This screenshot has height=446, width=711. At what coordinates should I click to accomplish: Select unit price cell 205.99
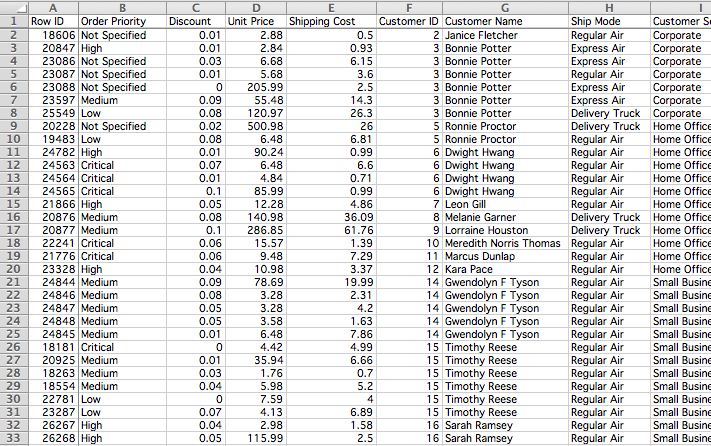click(256, 87)
